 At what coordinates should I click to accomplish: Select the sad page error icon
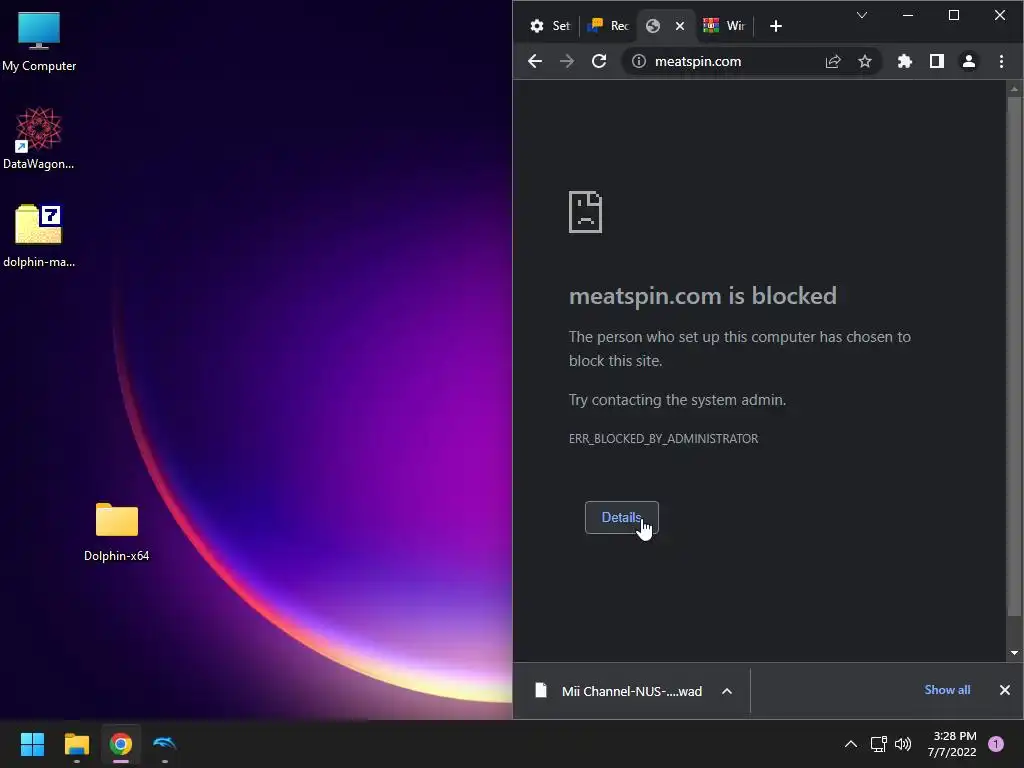[585, 212]
